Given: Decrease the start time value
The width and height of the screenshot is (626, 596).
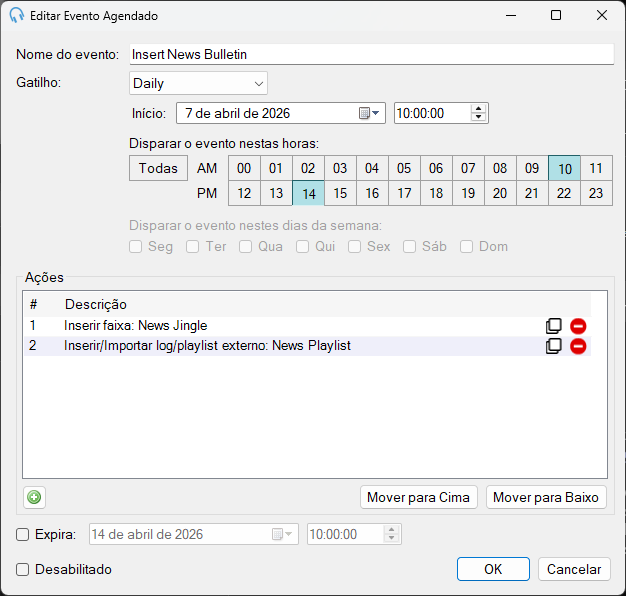Looking at the screenshot, I should 478,117.
